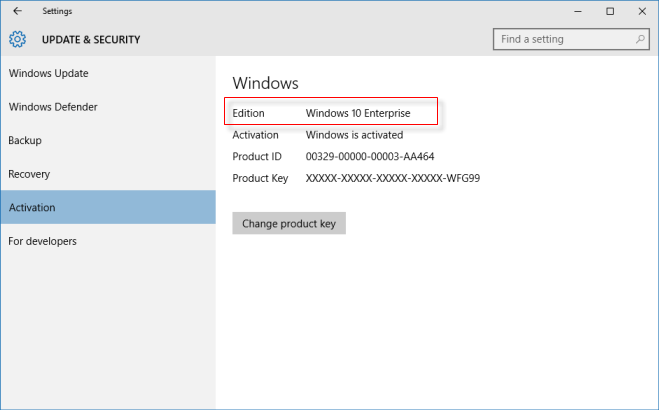This screenshot has width=659, height=410.
Task: Click the Windows heading
Action: coord(266,83)
